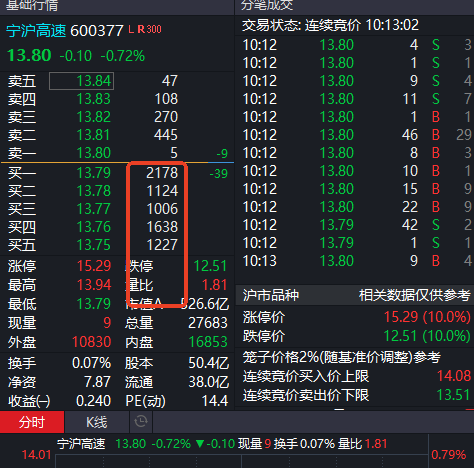Click 最高 value 13.94
This screenshot has width=474, height=468.
(x=94, y=285)
